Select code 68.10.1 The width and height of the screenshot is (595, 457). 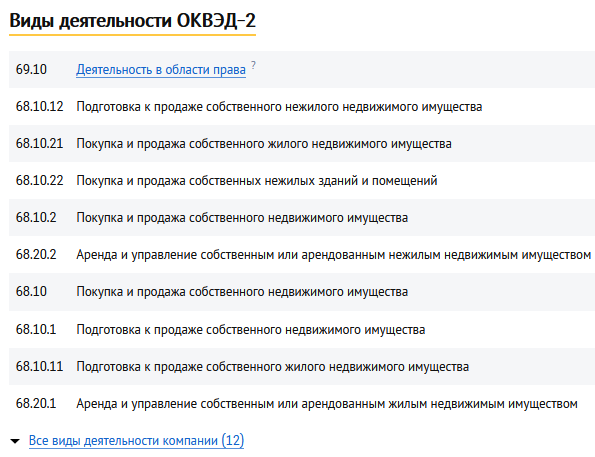pos(36,329)
